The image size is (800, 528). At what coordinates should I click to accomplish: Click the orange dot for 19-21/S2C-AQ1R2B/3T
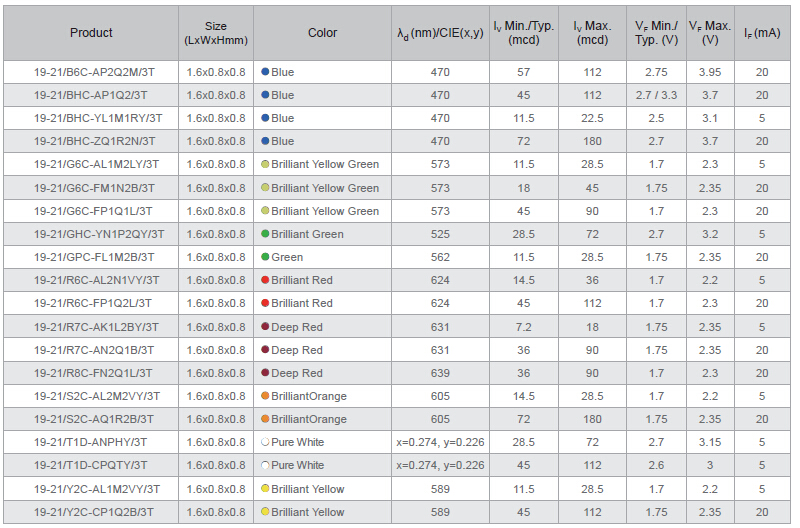click(265, 420)
